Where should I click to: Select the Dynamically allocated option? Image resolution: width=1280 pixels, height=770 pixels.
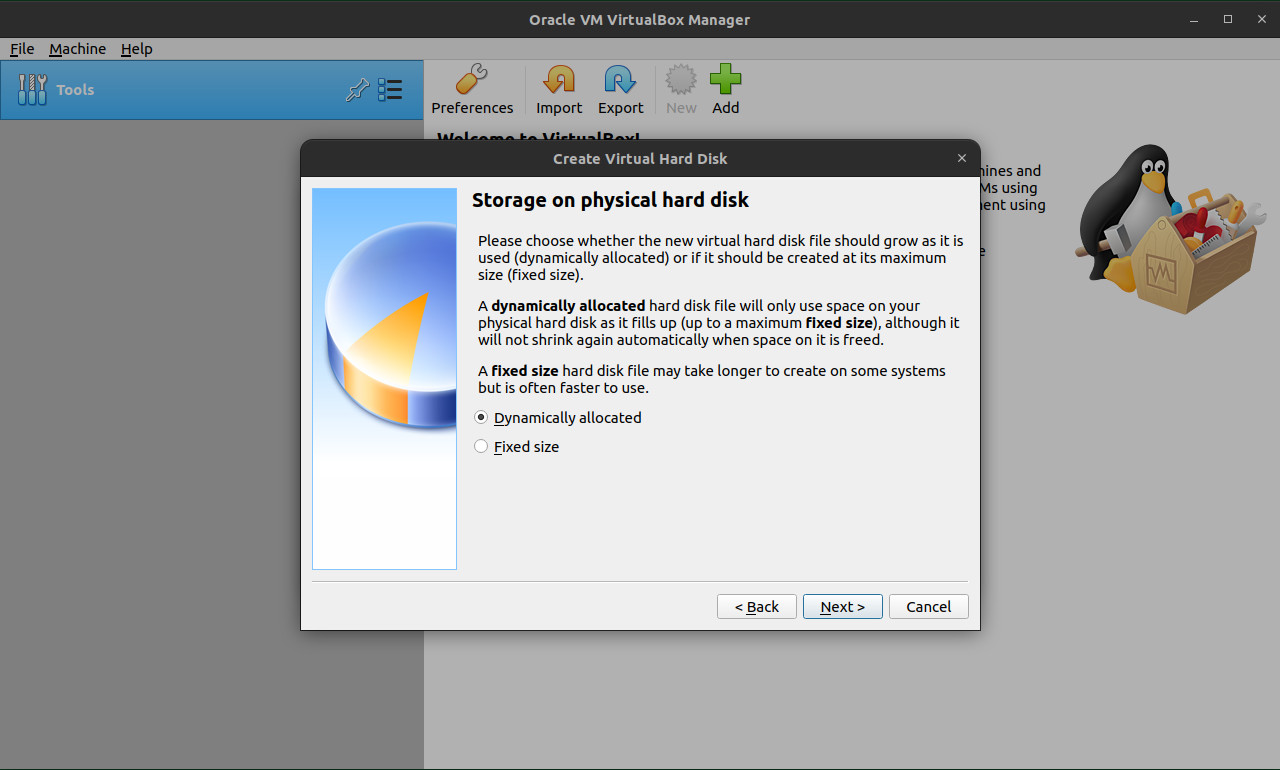[x=559, y=418]
